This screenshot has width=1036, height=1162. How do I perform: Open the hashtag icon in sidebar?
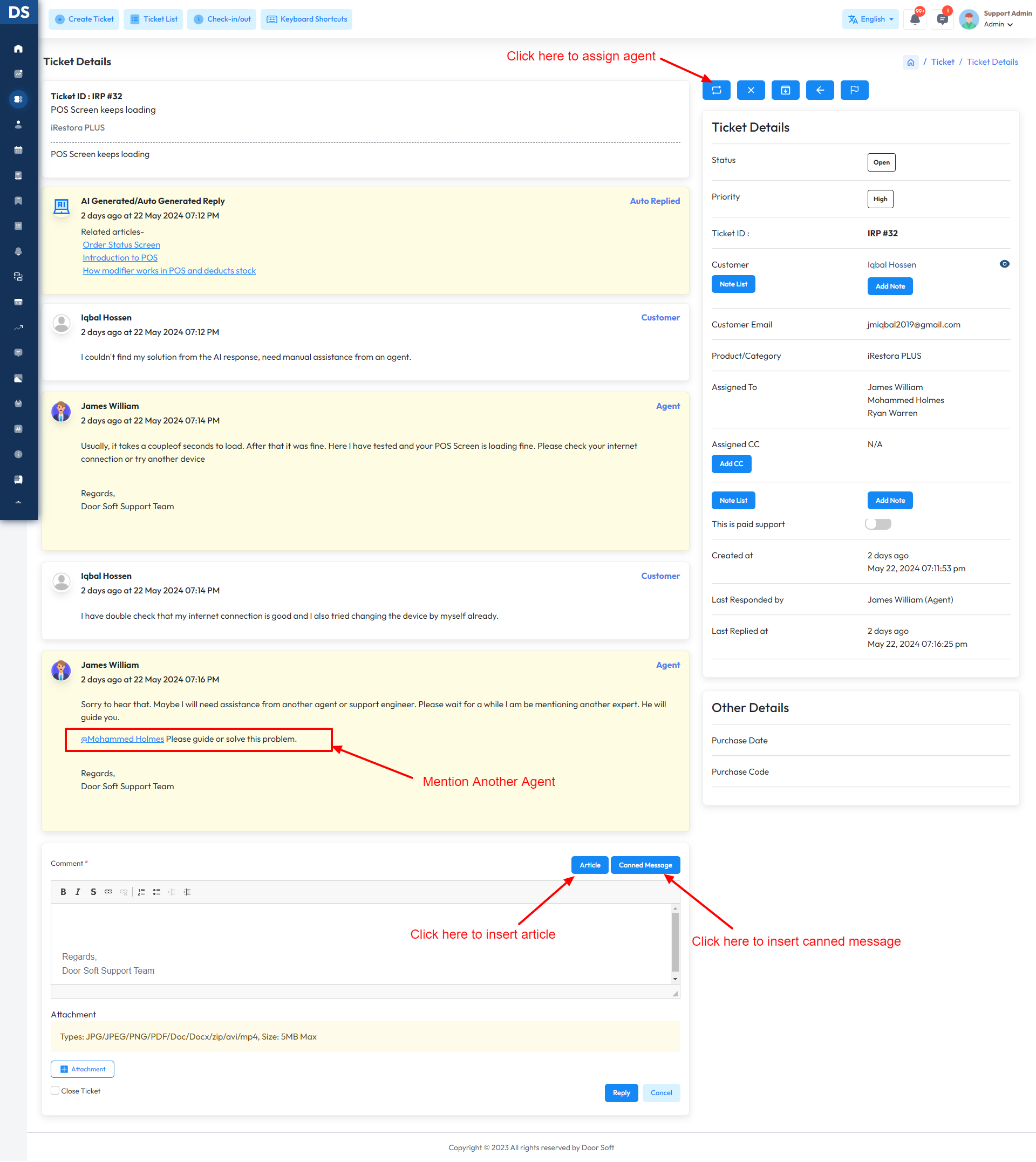18,429
